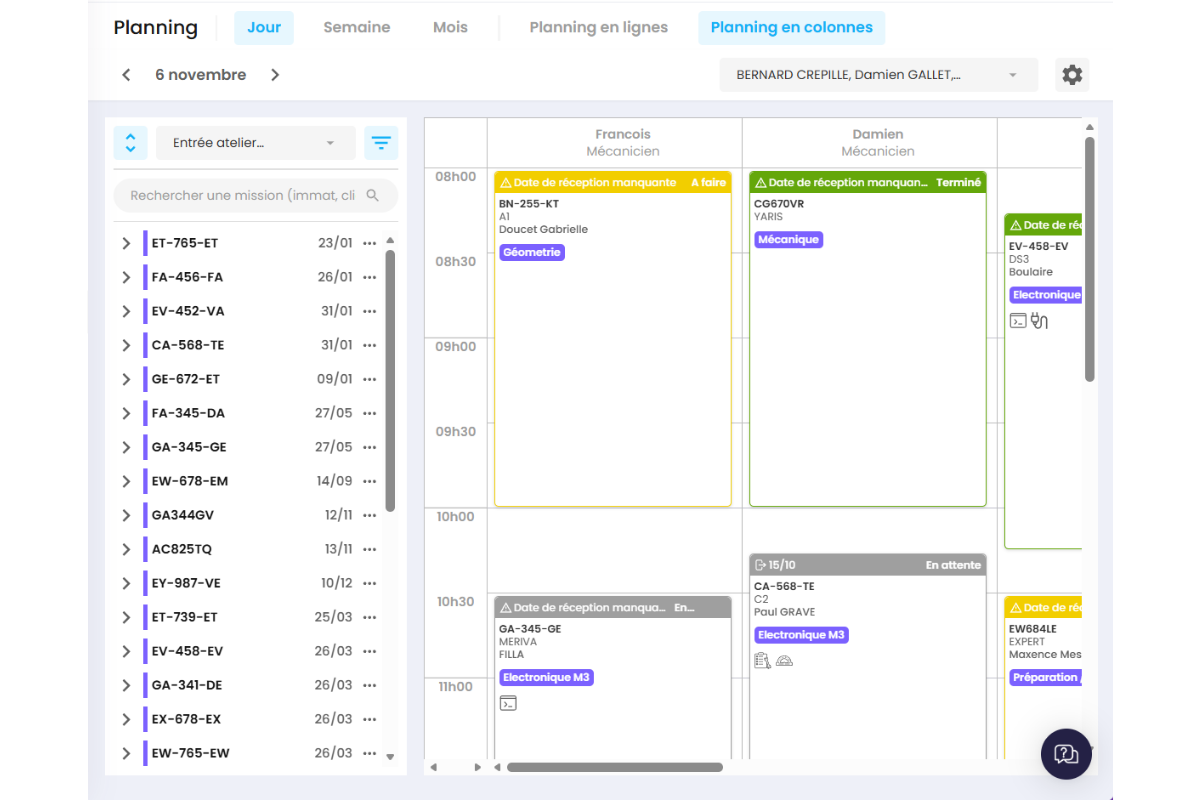The width and height of the screenshot is (1200, 800).
Task: Open the three-dot menu for ET-765-ET
Action: point(370,243)
